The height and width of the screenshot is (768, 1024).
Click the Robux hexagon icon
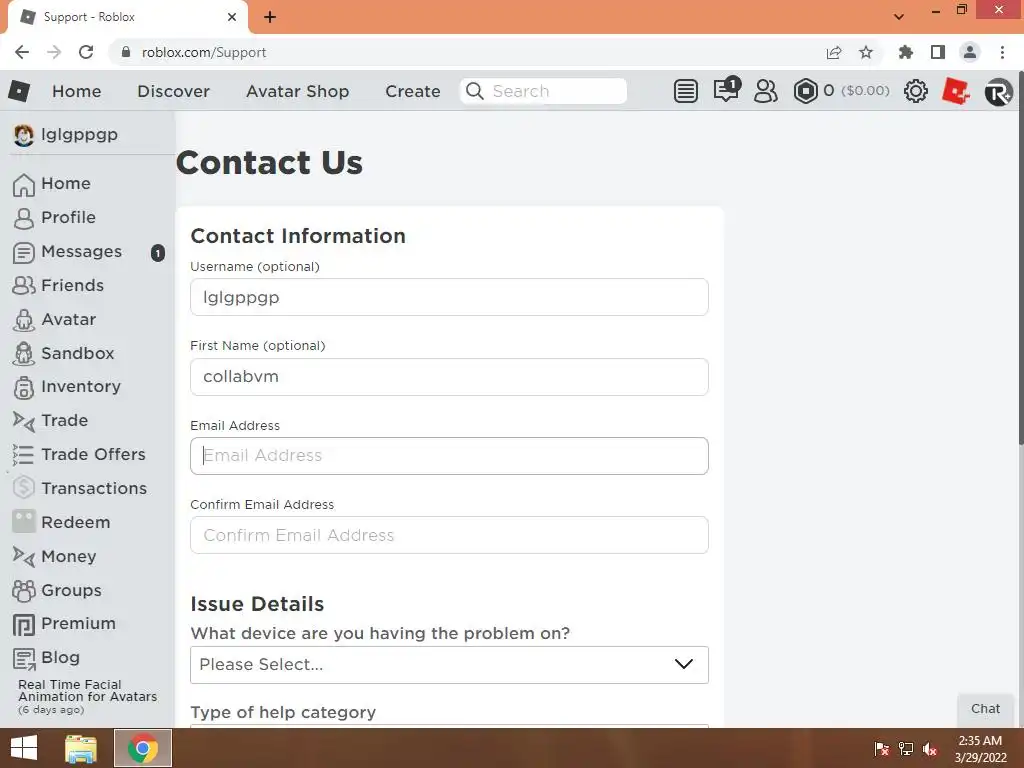point(805,91)
